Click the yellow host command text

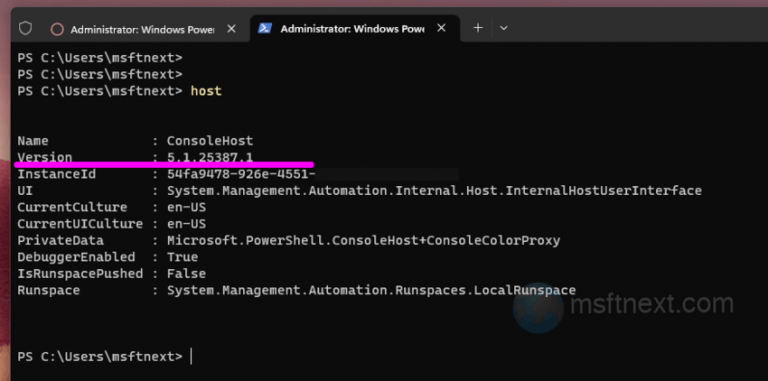206,91
